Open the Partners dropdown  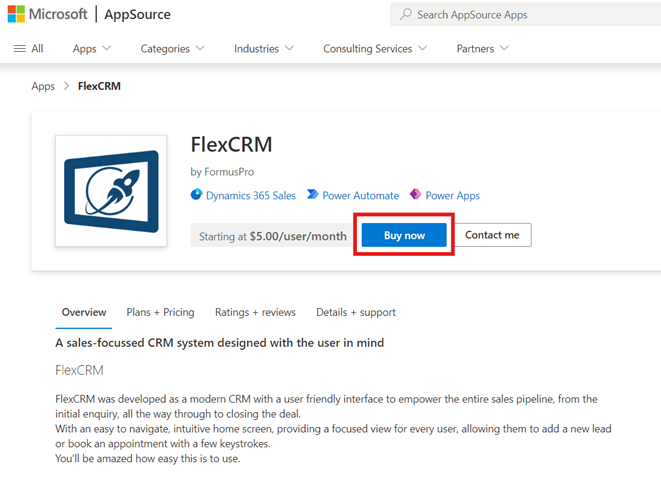click(x=482, y=48)
